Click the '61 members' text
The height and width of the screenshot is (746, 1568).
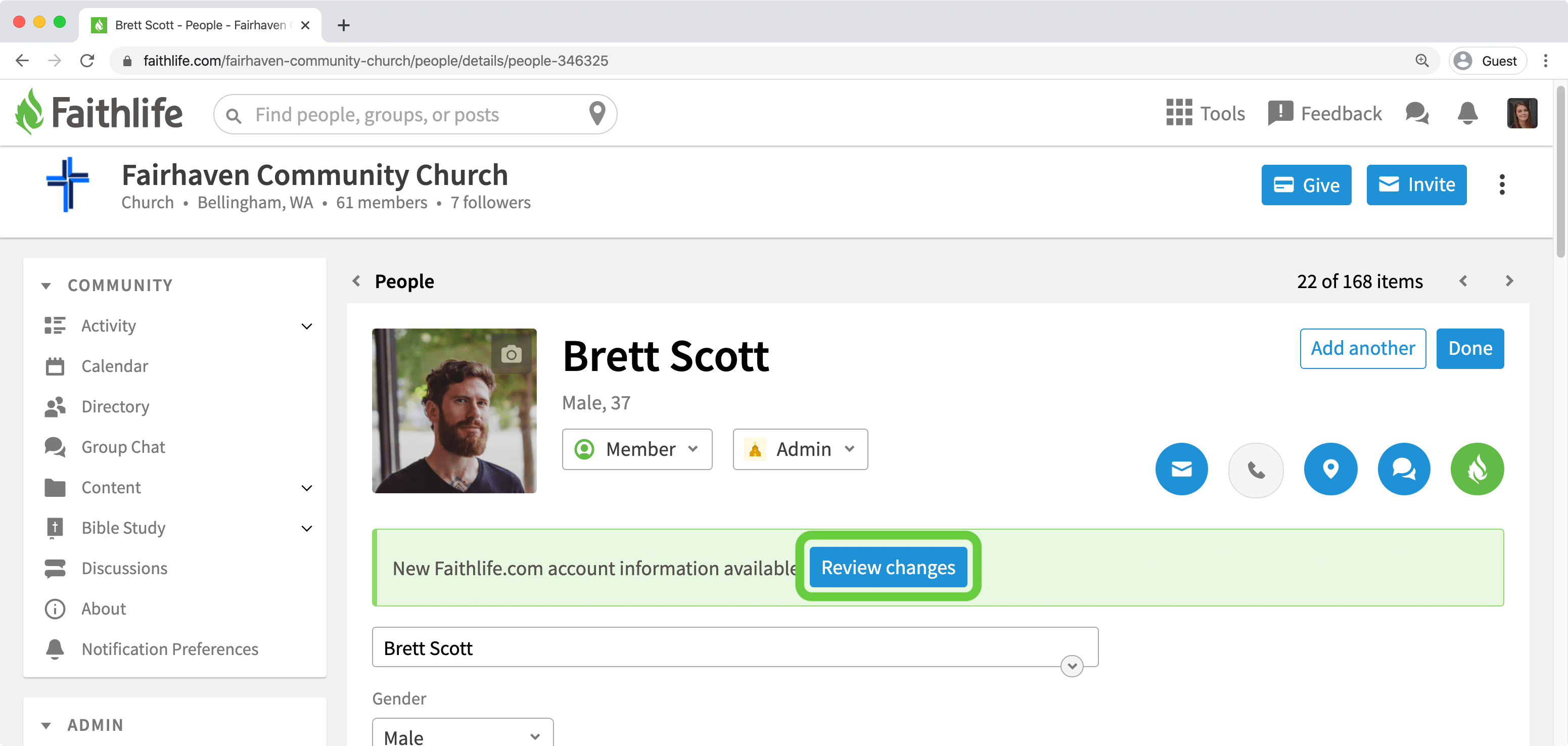point(382,202)
